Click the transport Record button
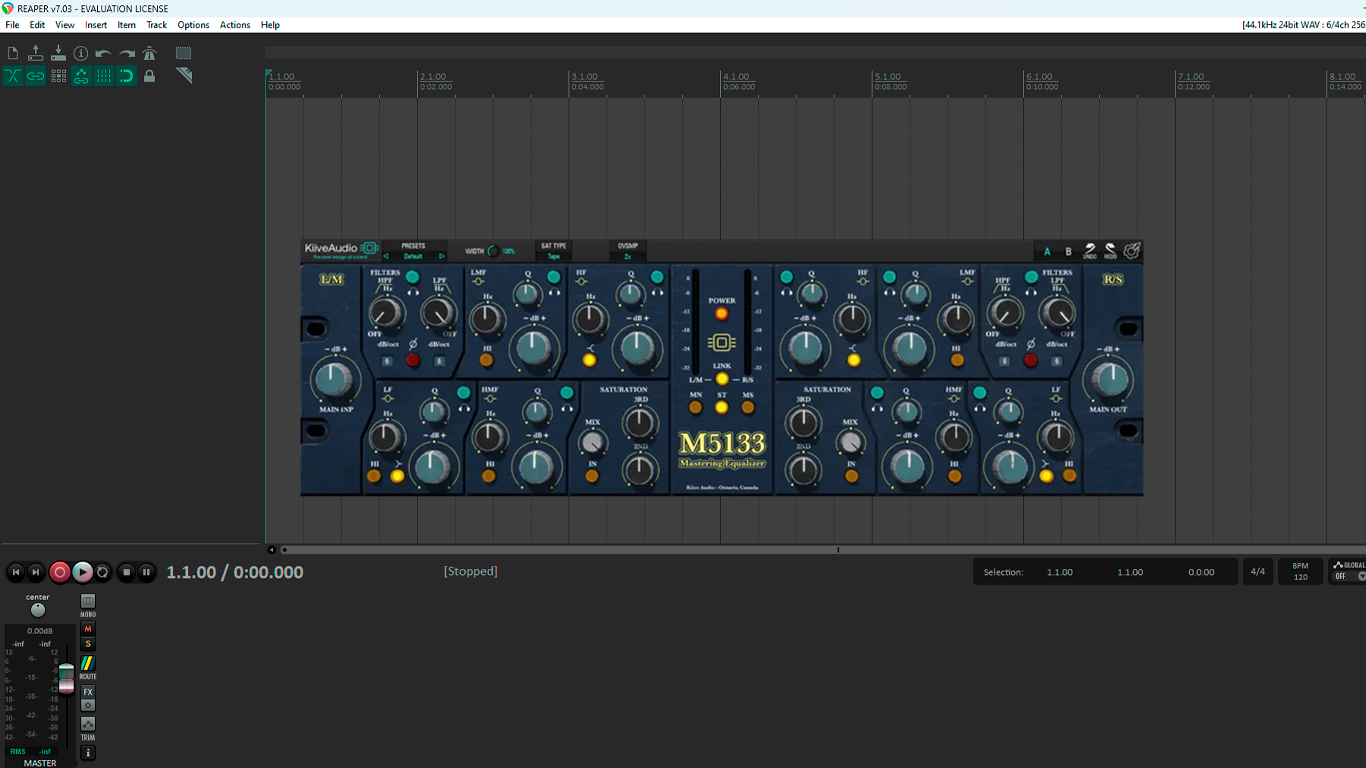1366x768 pixels. pyautogui.click(x=60, y=572)
